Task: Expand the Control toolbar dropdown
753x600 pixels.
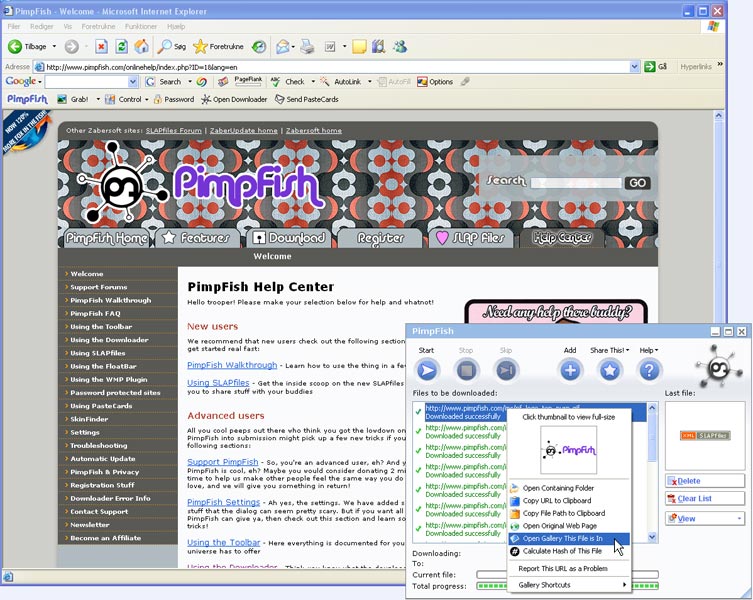Action: (146, 99)
